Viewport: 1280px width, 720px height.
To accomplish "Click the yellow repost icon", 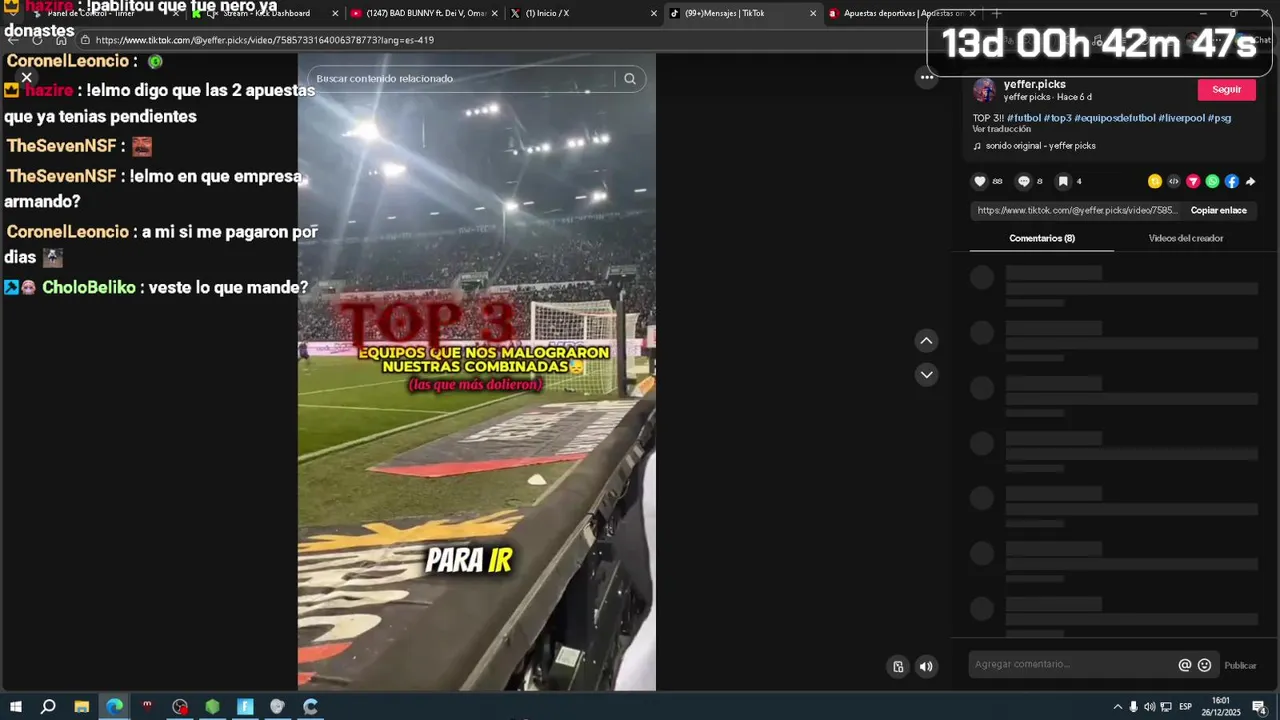I will click(1155, 181).
